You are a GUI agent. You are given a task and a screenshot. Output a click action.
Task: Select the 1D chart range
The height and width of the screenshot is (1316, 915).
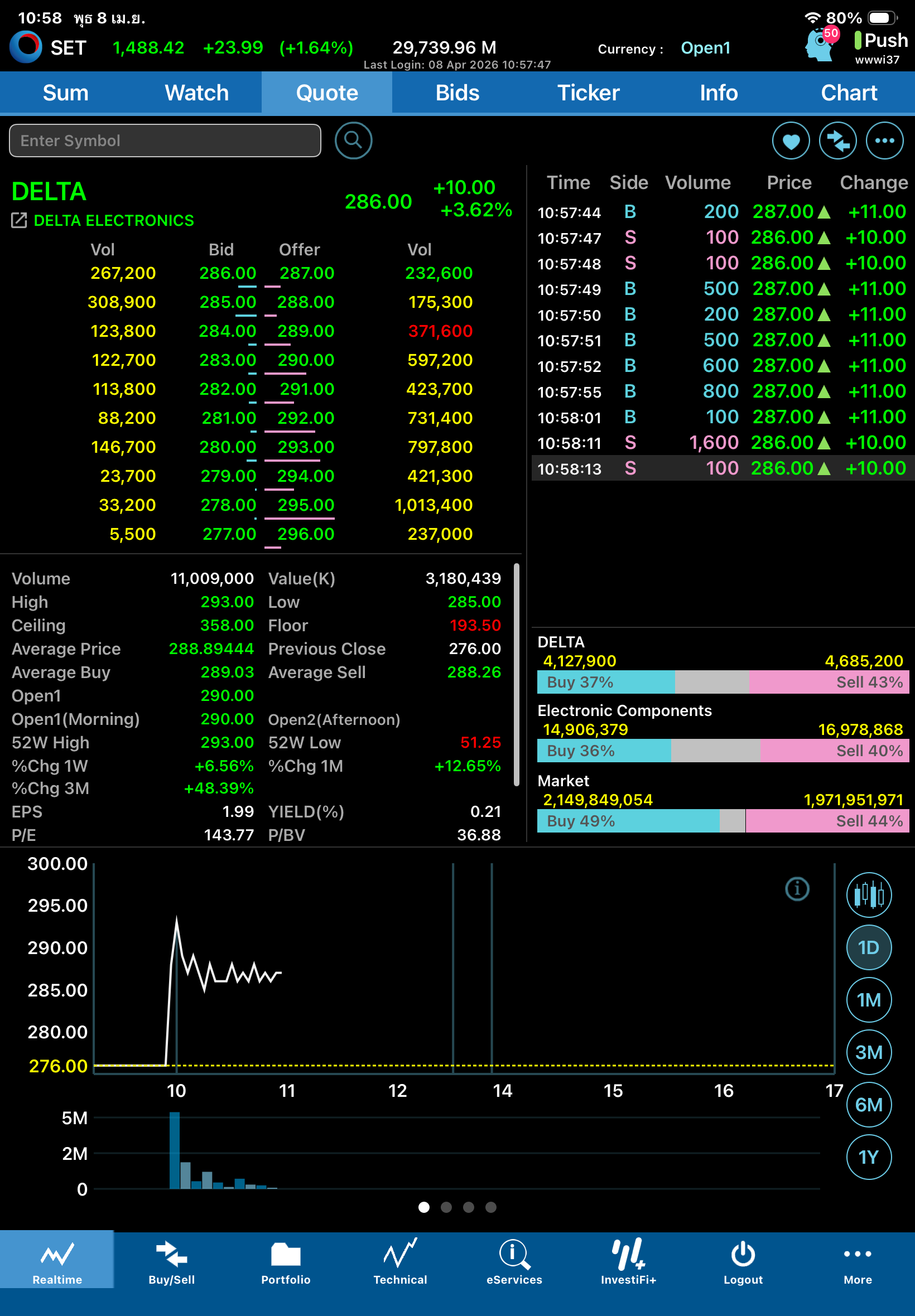tap(869, 947)
